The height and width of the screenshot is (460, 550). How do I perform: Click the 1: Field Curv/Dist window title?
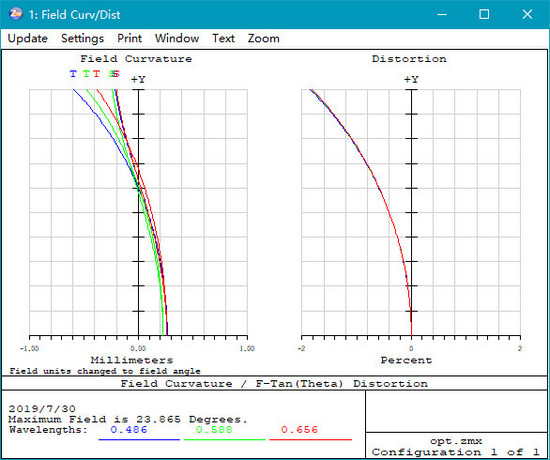tap(74, 14)
